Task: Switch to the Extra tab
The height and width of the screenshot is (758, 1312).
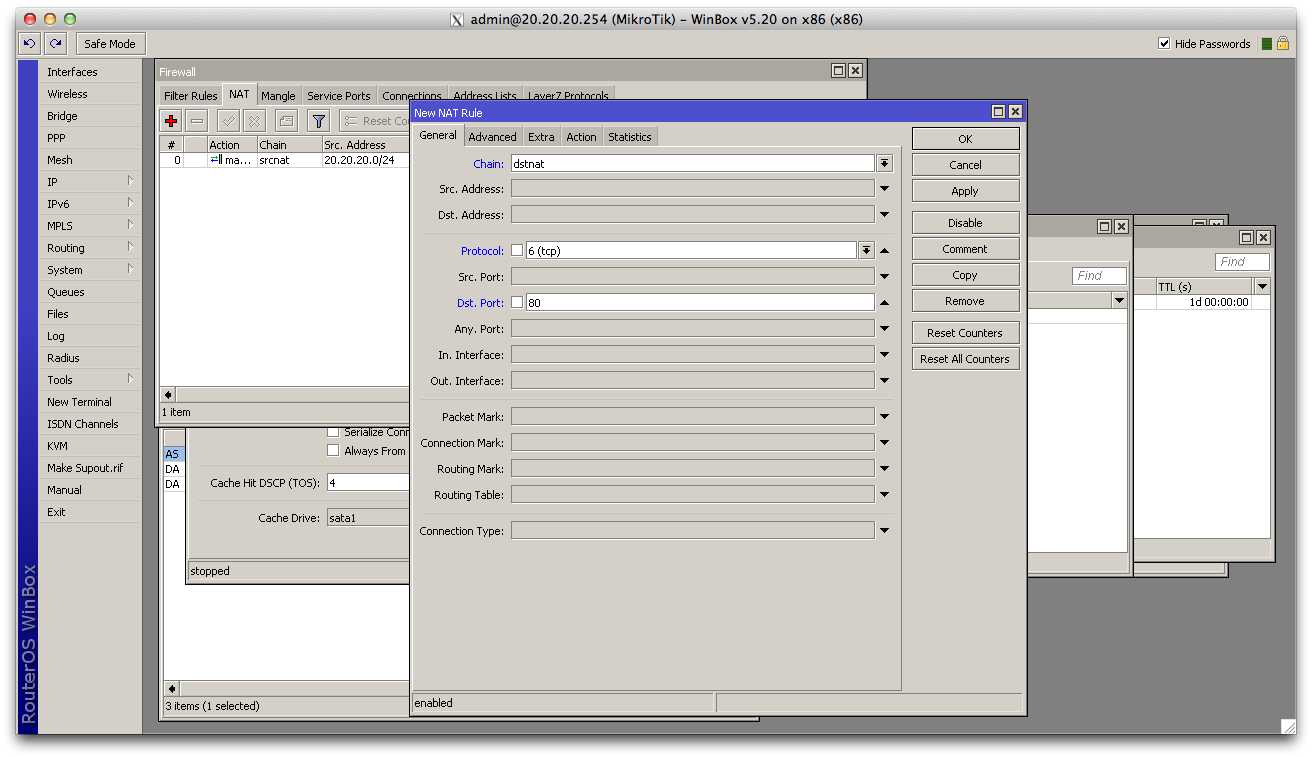Action: pos(541,137)
